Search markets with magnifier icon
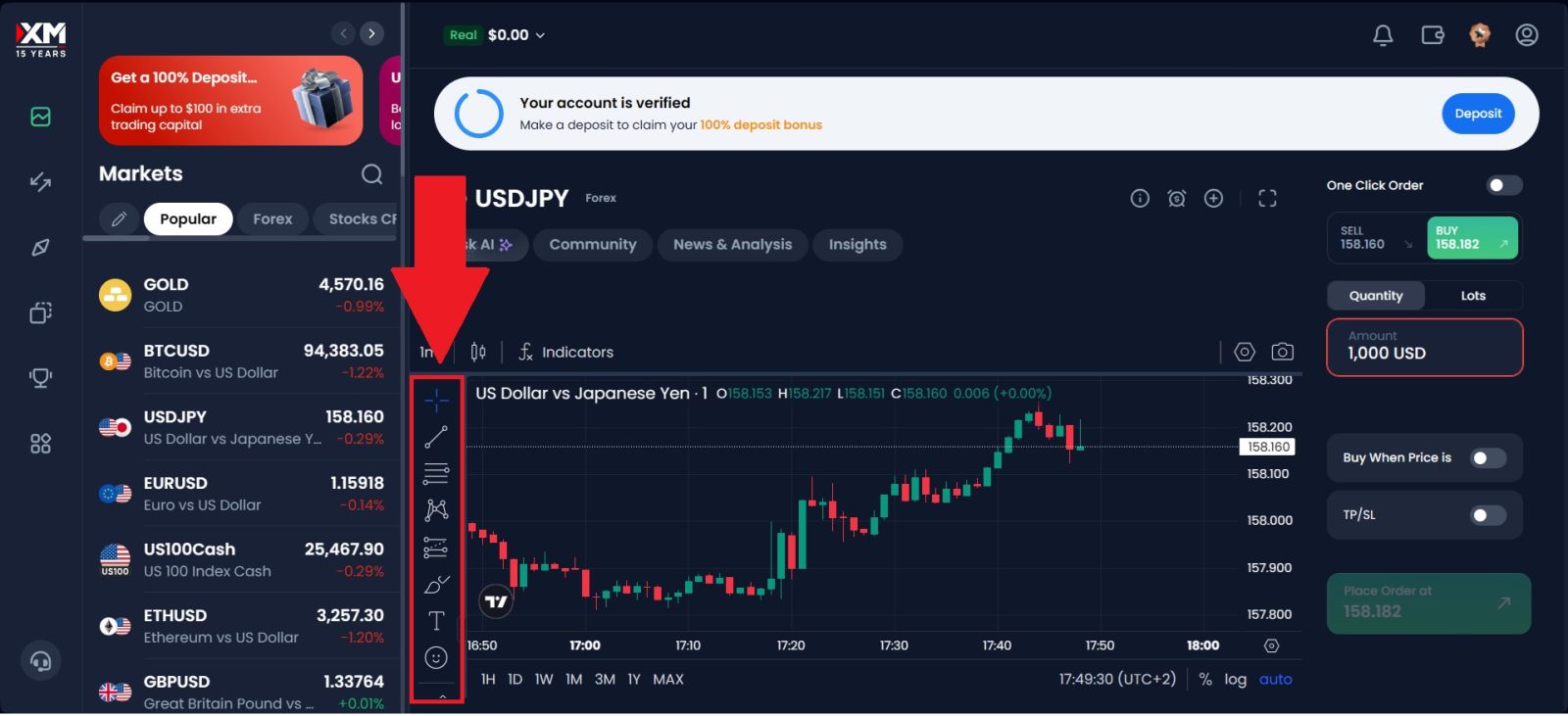 tap(371, 174)
